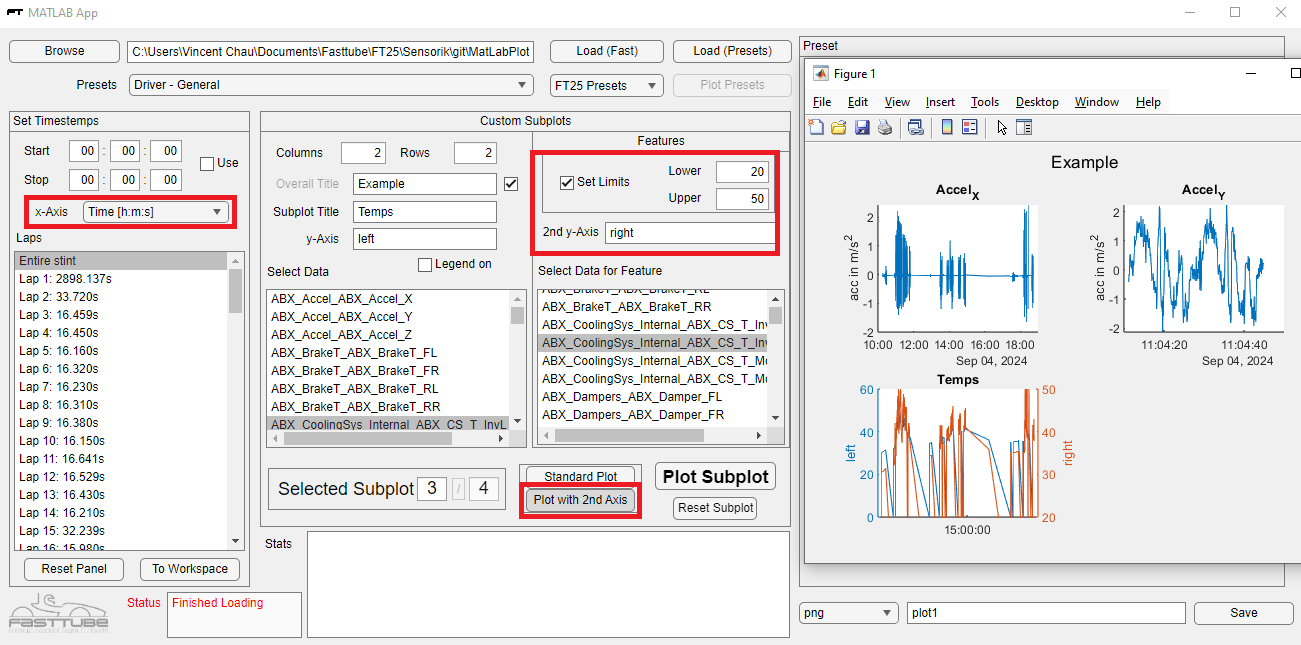Open the image format dropdown showing png

[848, 612]
